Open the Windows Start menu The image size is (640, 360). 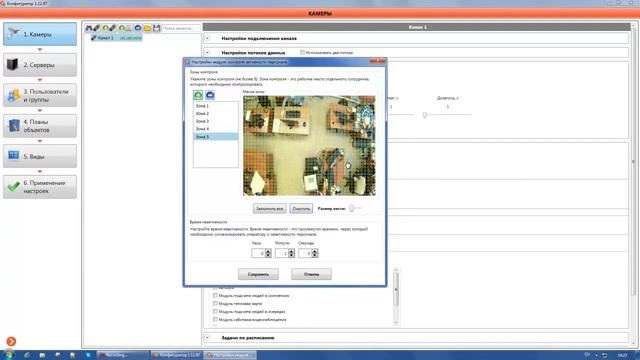click(x=8, y=355)
